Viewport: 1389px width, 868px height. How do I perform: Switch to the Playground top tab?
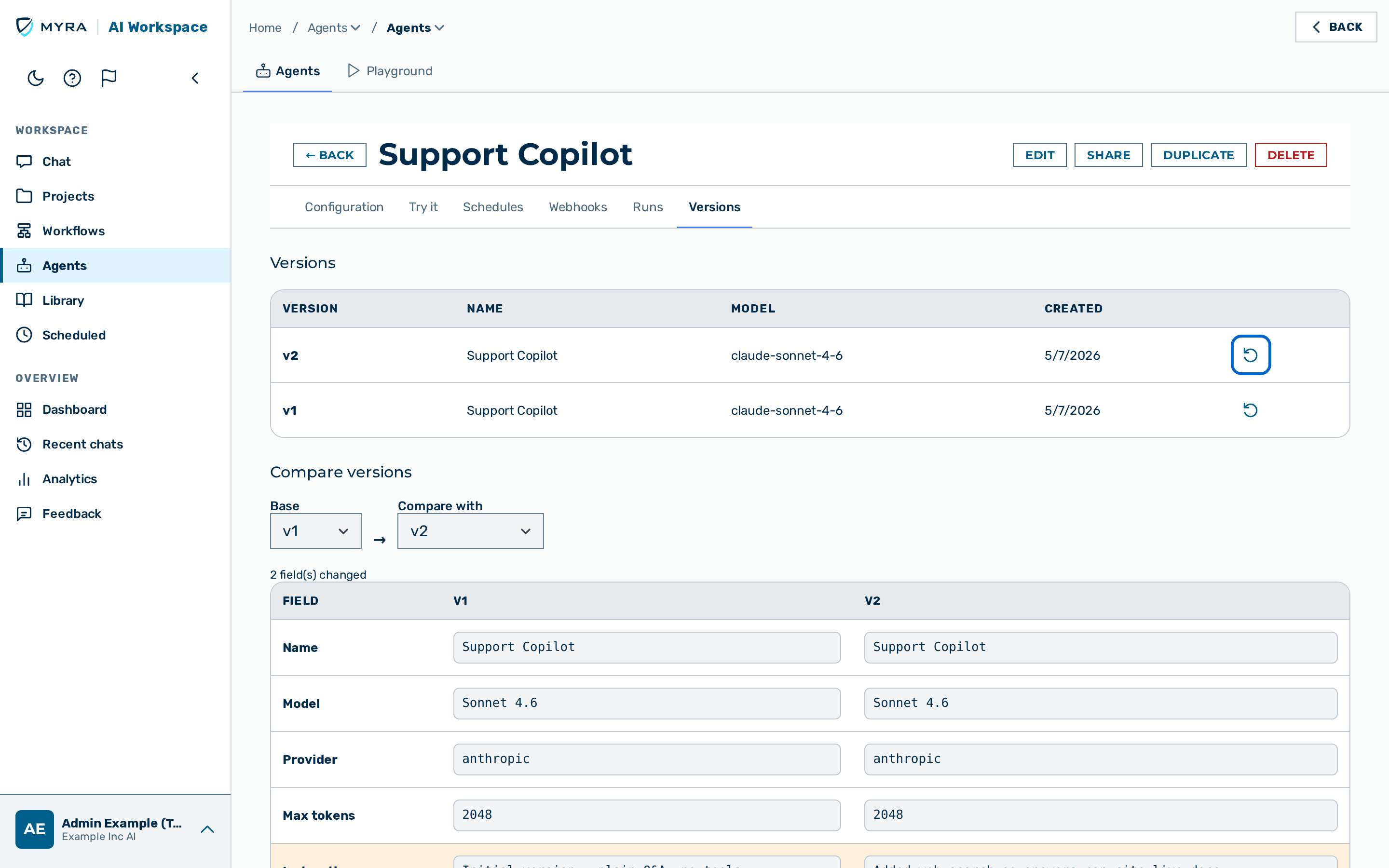[x=390, y=70]
